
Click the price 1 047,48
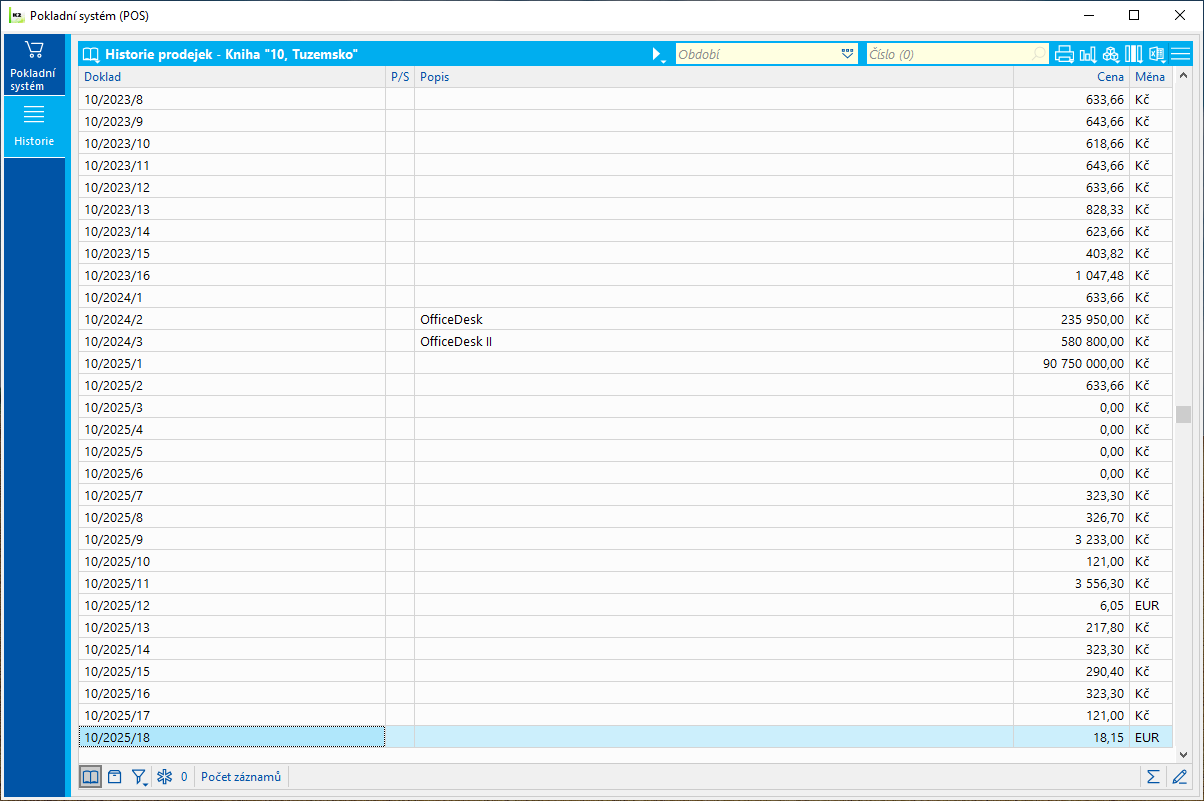tap(1101, 275)
